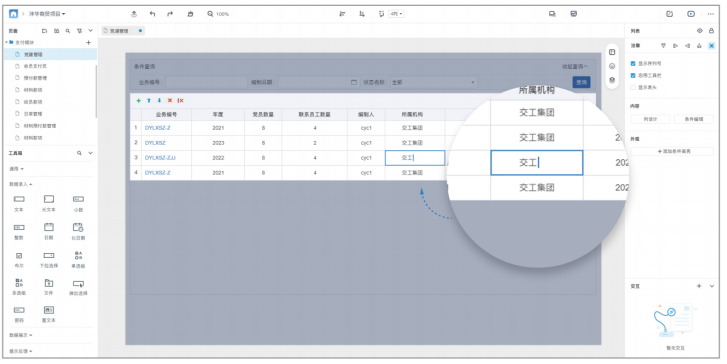Click the blue 查询 query button
This screenshot has height=364, width=727.
click(581, 82)
